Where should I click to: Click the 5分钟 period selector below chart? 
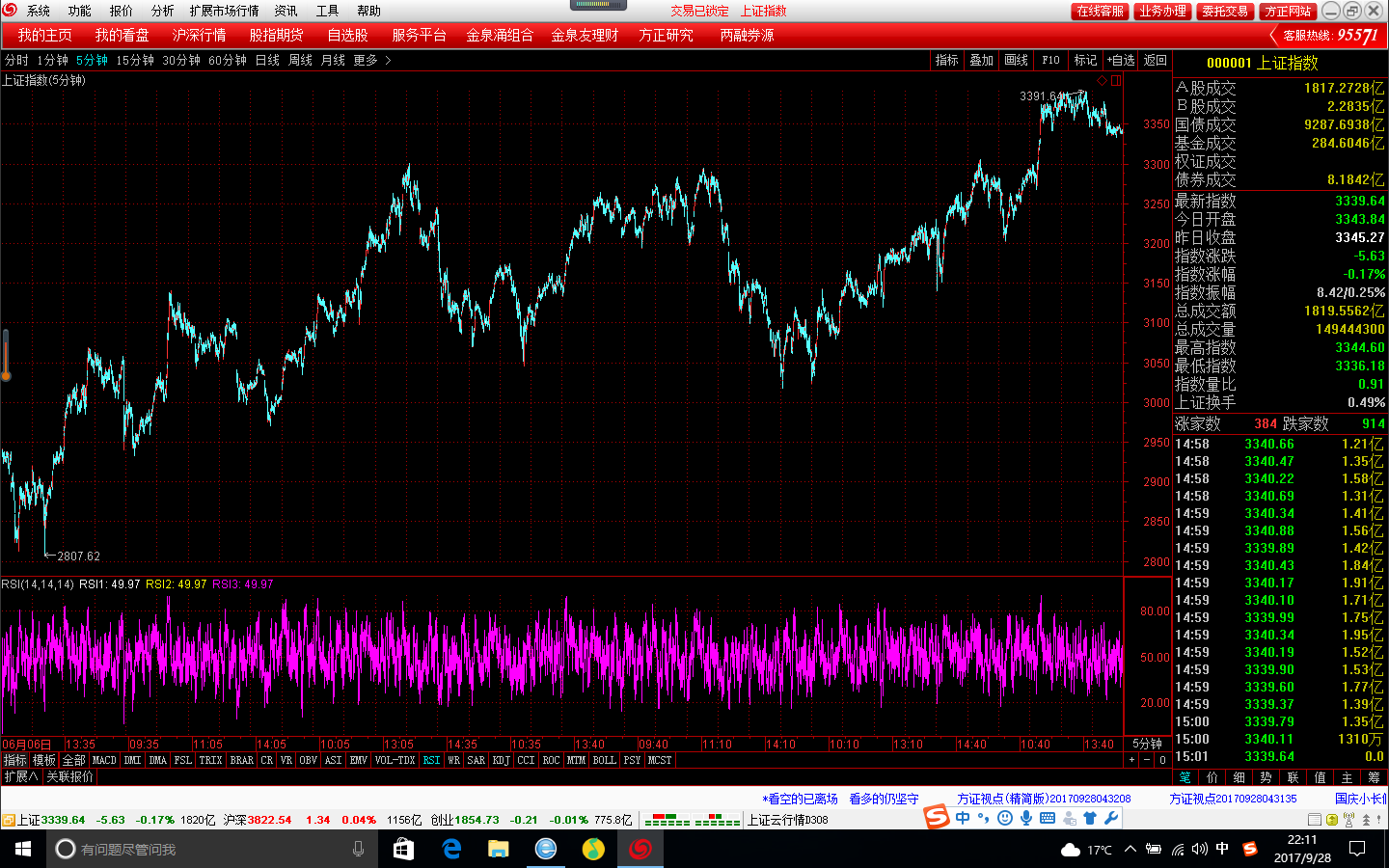coord(1147,744)
